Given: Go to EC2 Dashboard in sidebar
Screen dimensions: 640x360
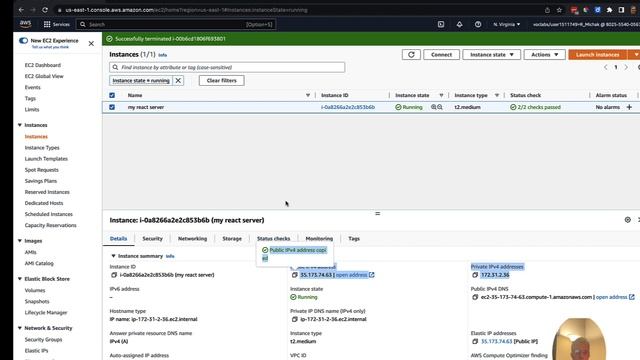Looking at the screenshot, I should pos(42,65).
